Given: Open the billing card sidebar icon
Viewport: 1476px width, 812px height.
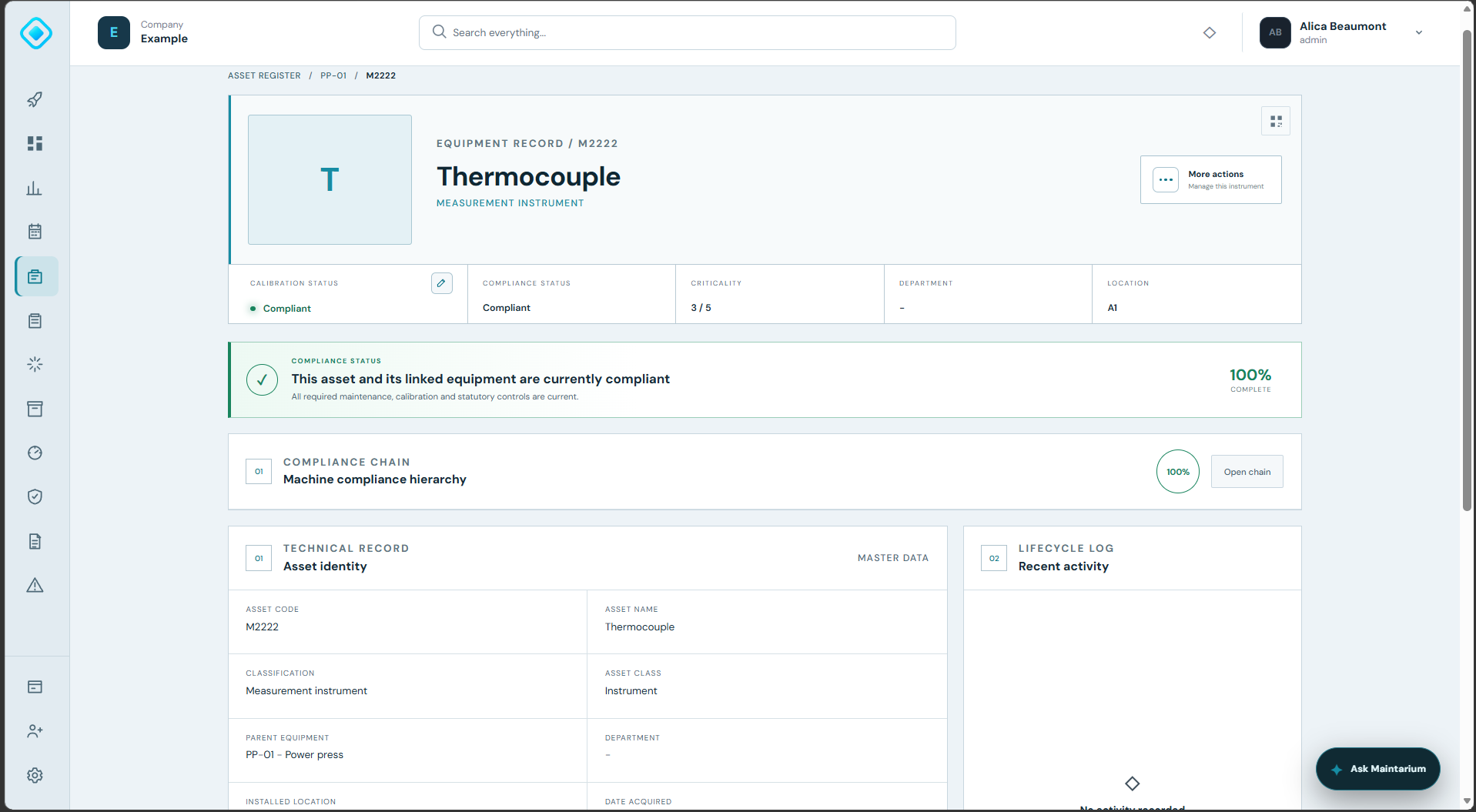Looking at the screenshot, I should coord(35,687).
